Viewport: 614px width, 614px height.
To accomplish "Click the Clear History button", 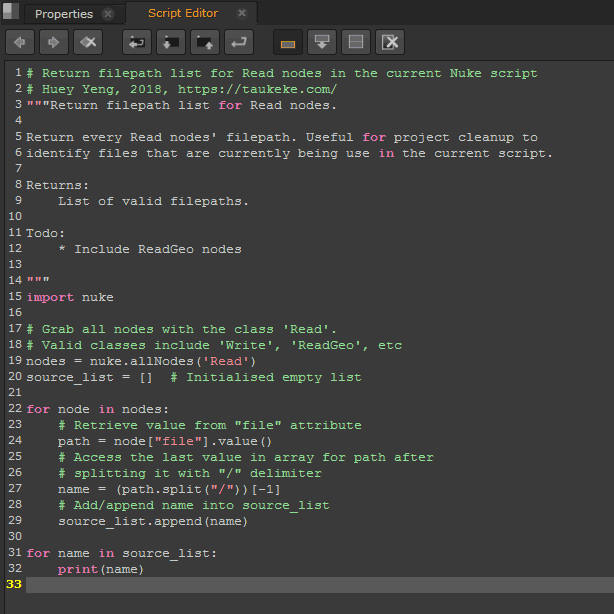I will (88, 42).
